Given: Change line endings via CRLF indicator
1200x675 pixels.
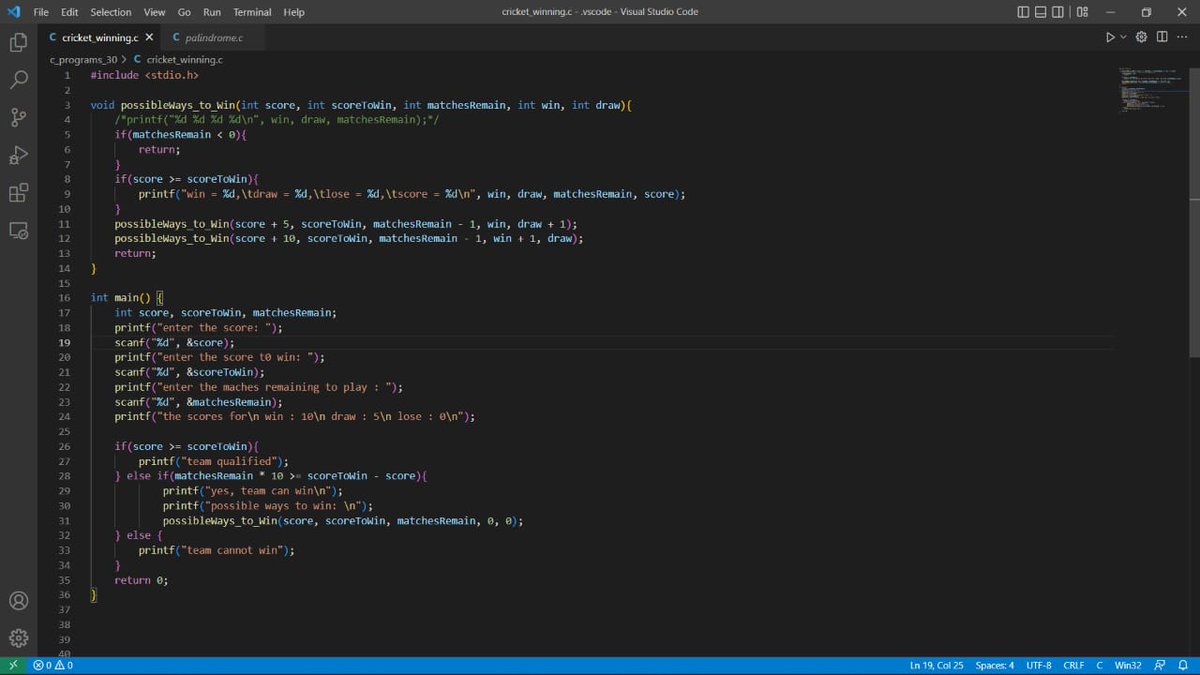Looking at the screenshot, I should (x=1073, y=664).
